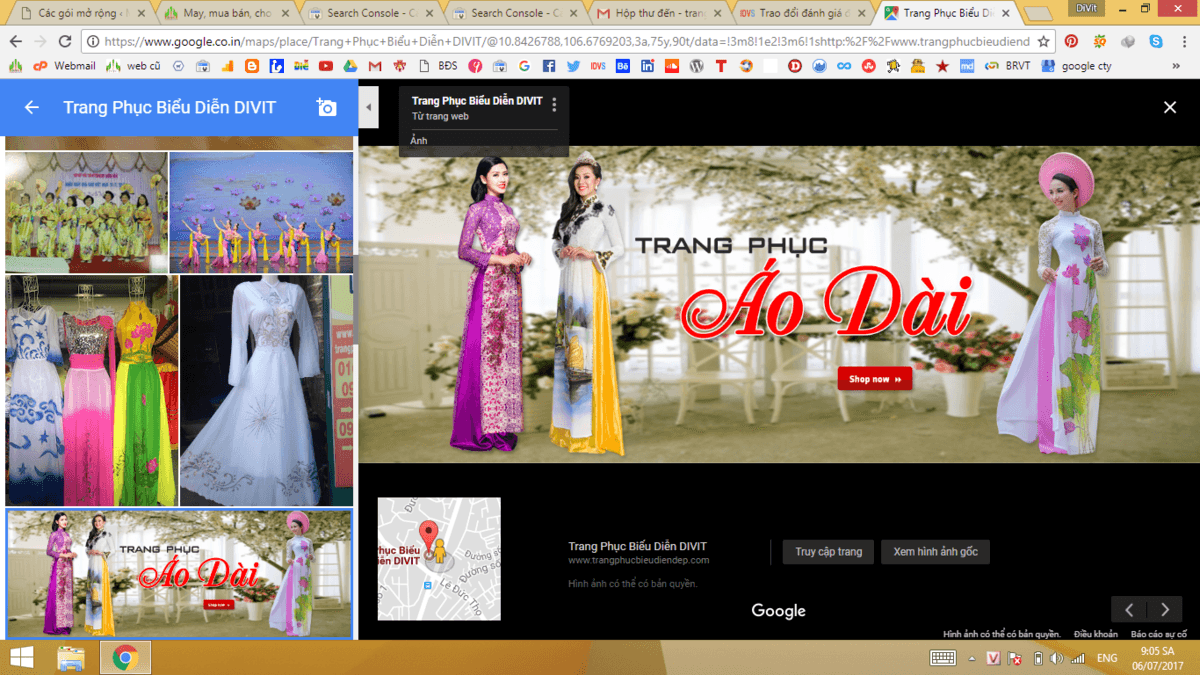Open the YouTube bookmark icon
1200x675 pixels.
326,66
